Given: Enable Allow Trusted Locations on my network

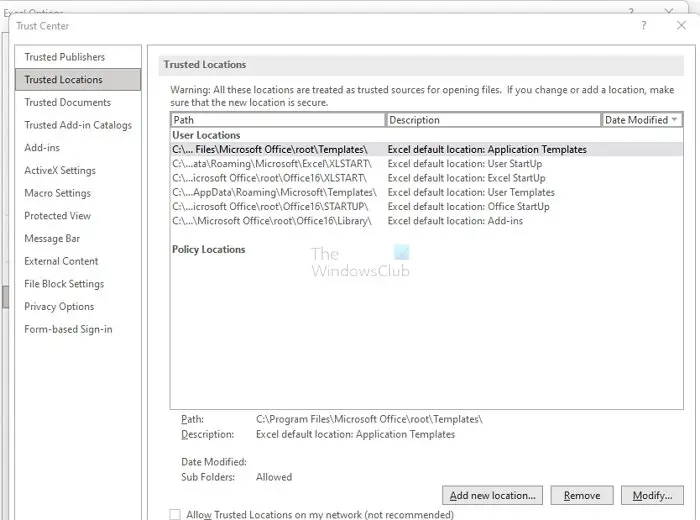Looking at the screenshot, I should point(175,515).
